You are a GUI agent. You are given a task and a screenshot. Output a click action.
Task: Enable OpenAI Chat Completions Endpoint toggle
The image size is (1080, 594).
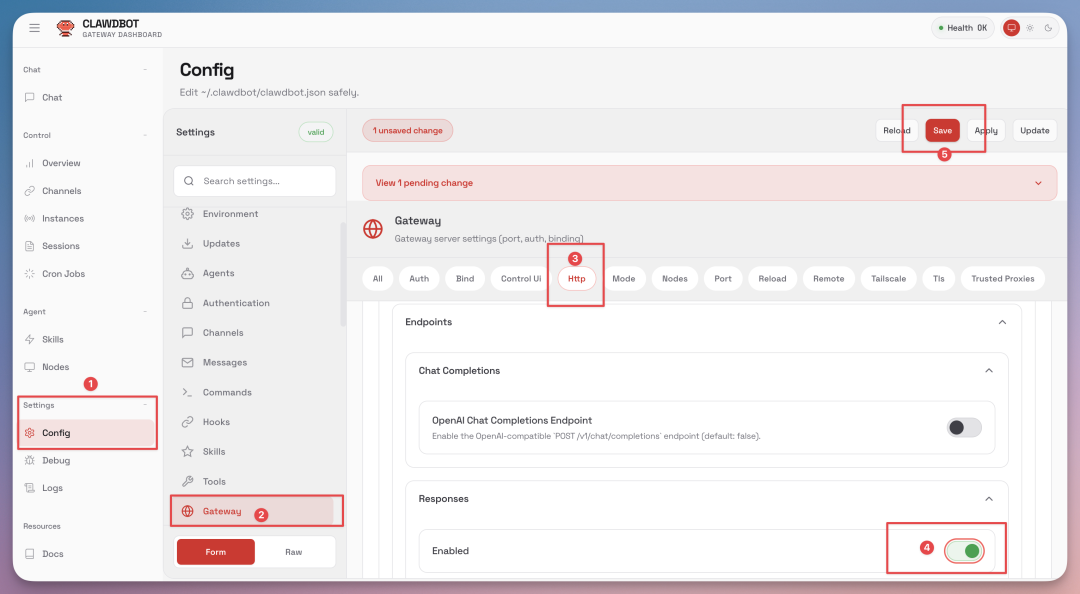tap(964, 428)
